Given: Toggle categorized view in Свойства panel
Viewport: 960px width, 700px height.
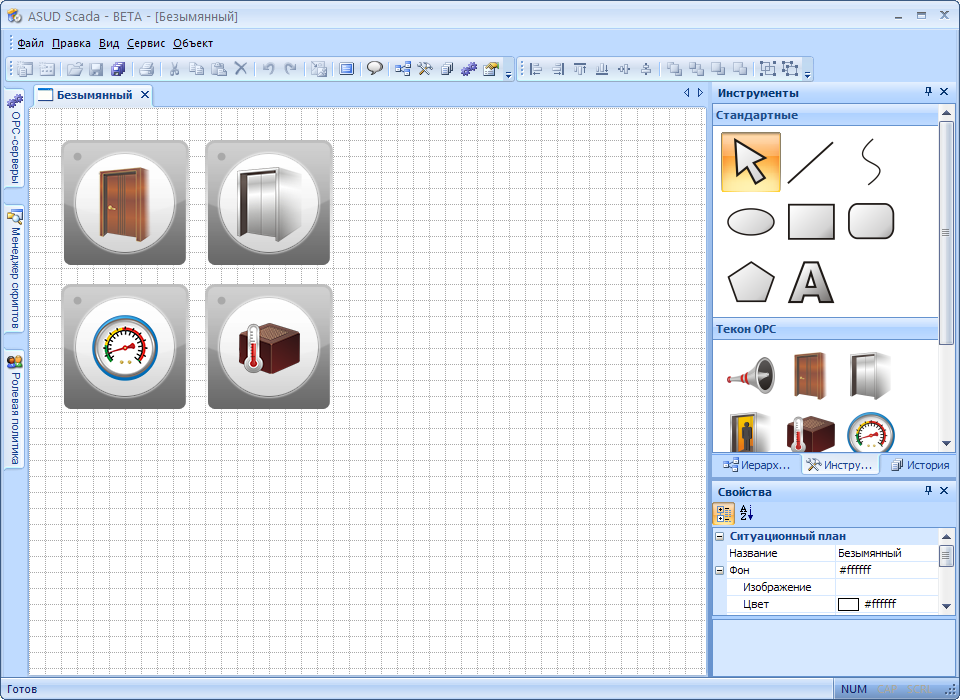Looking at the screenshot, I should tap(724, 514).
